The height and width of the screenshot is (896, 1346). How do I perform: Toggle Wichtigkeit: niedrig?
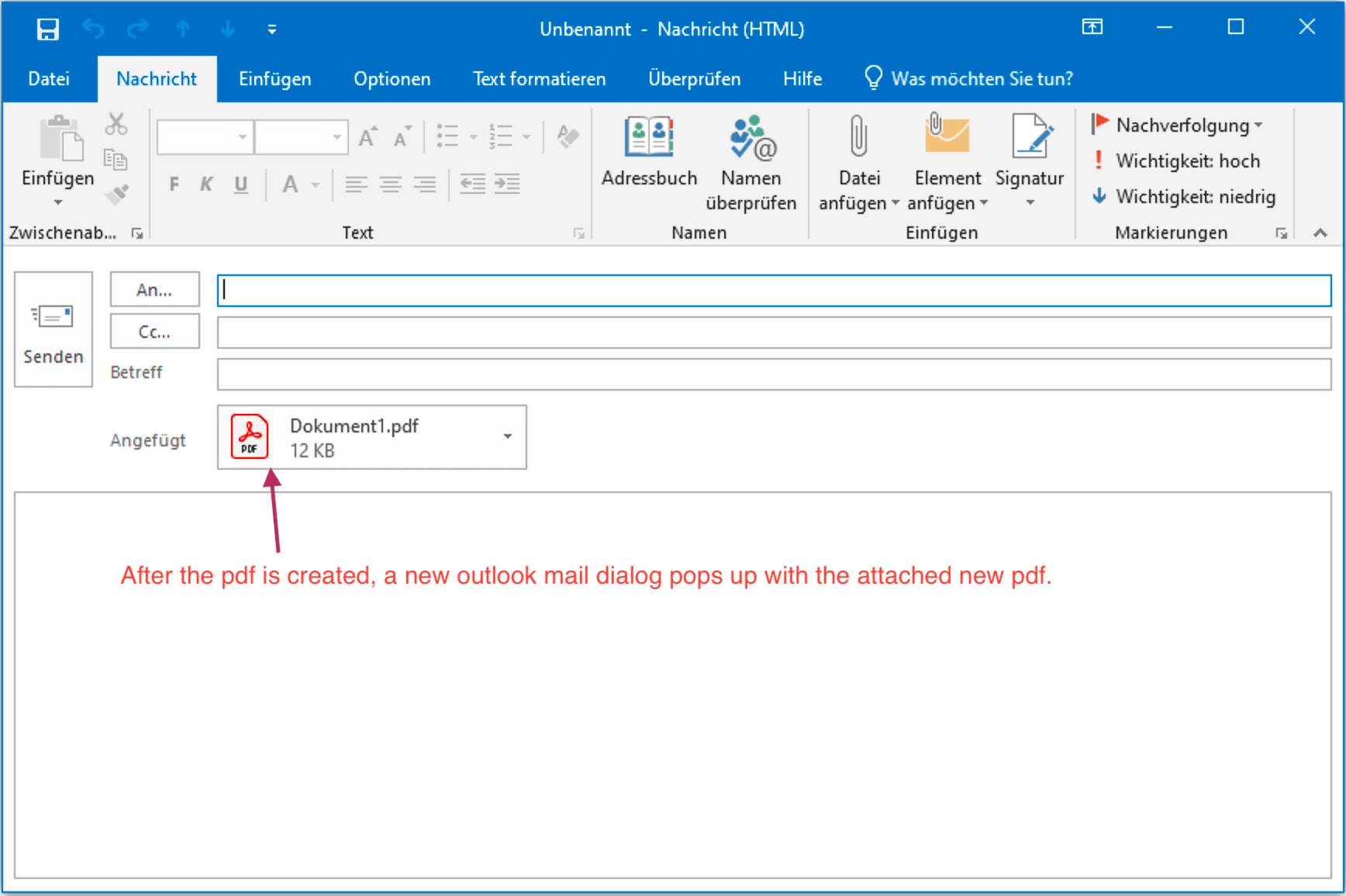(1183, 197)
